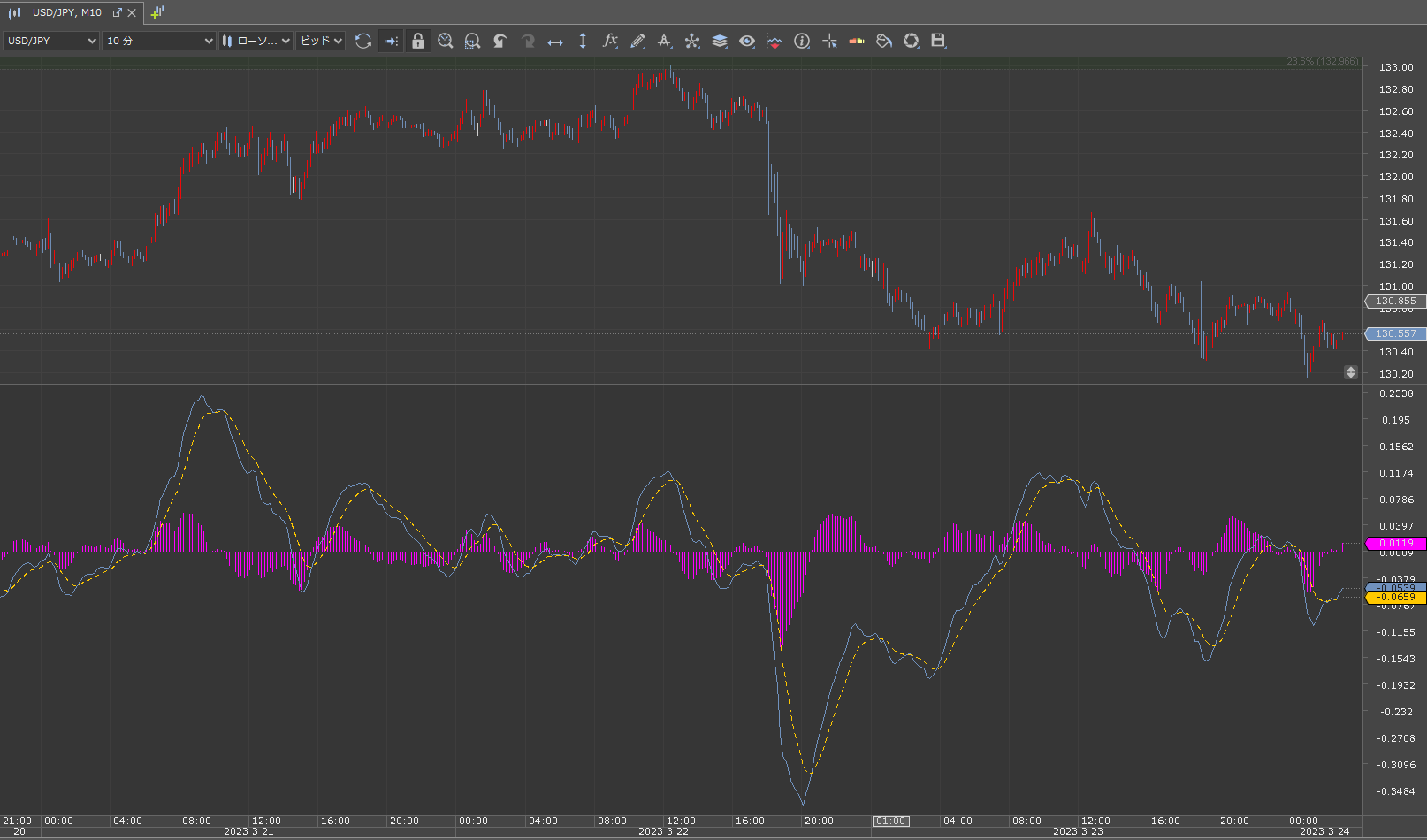Image resolution: width=1427 pixels, height=840 pixels.
Task: Toggle the eye visibility icon
Action: click(747, 41)
